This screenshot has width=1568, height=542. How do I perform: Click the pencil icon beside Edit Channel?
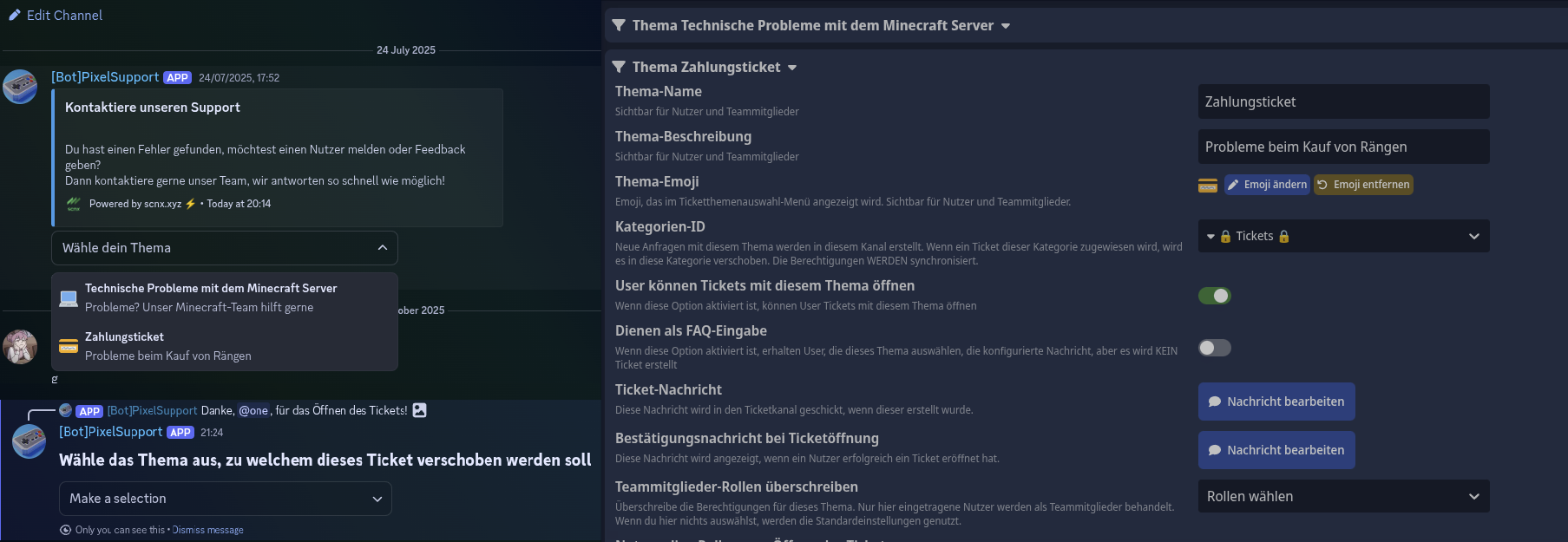coord(15,16)
